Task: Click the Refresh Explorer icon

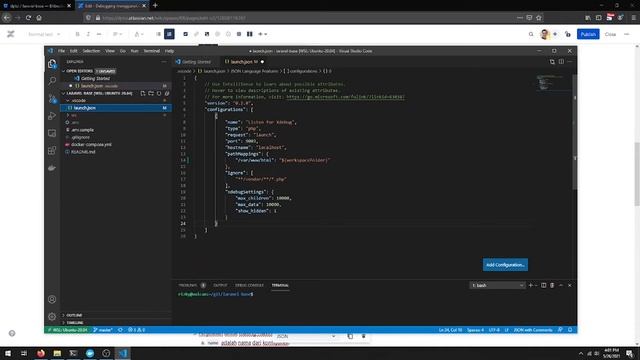Action: coord(159,93)
